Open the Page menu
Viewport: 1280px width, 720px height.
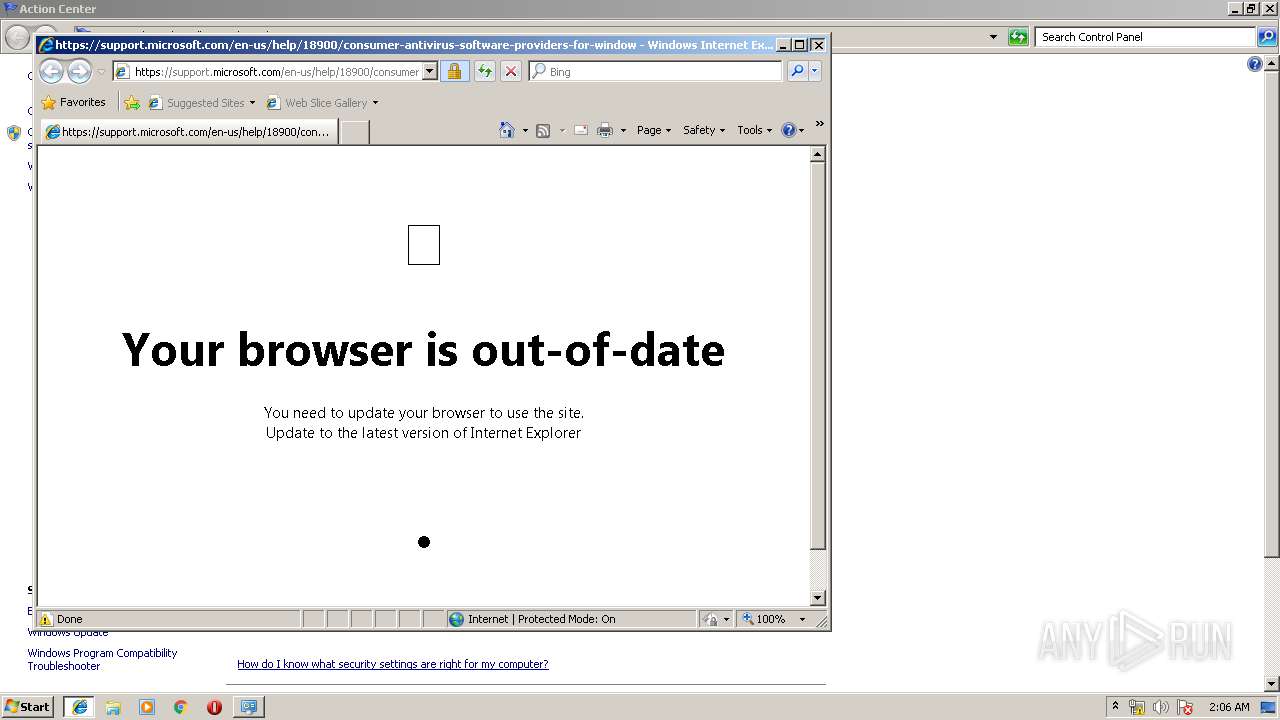[x=654, y=130]
